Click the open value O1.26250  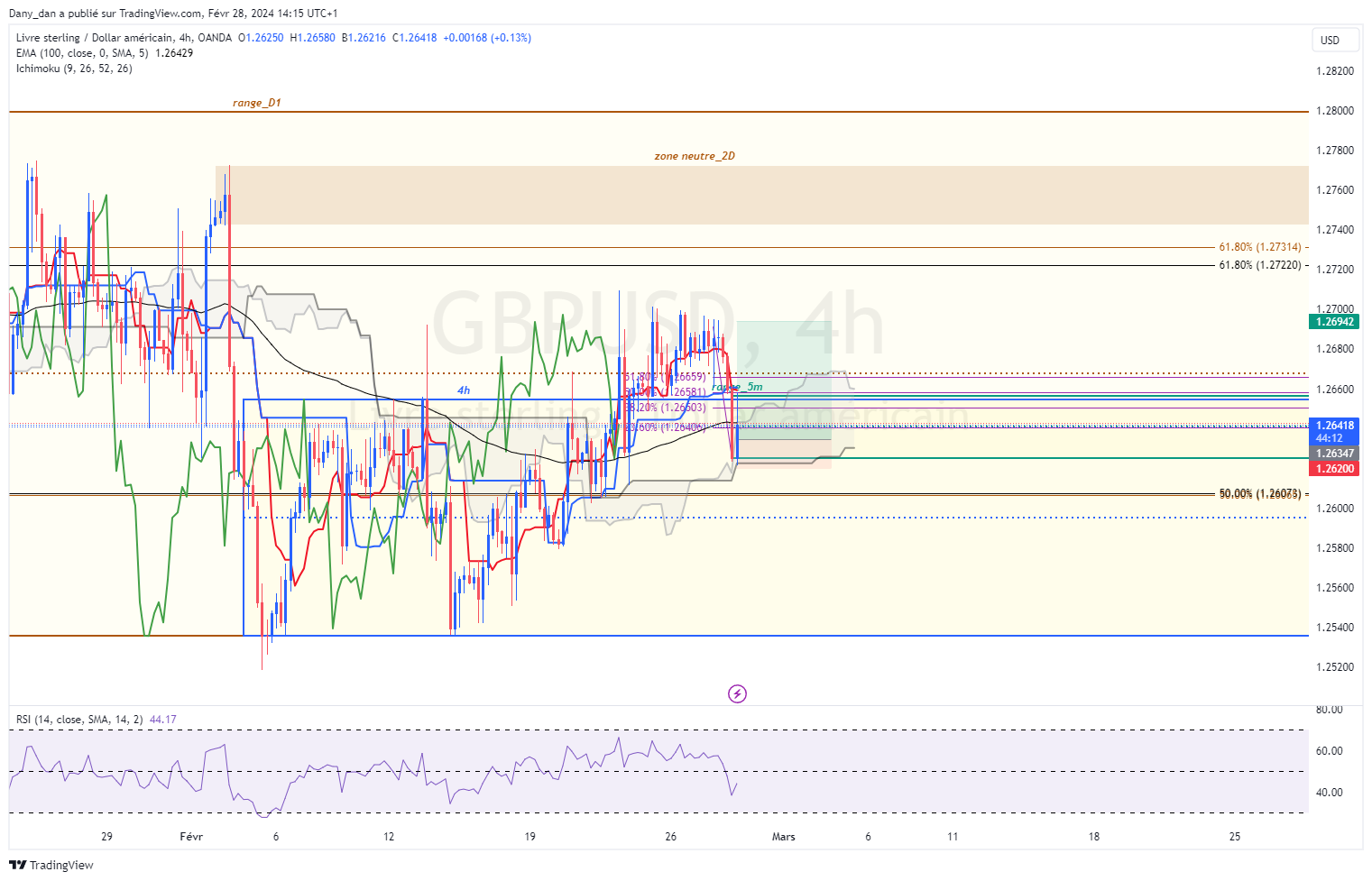[x=260, y=38]
